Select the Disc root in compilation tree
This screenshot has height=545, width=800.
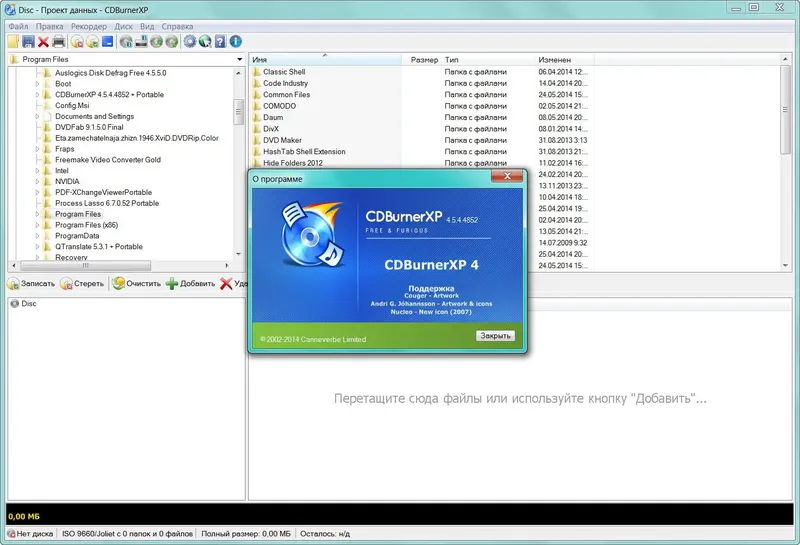(24, 304)
